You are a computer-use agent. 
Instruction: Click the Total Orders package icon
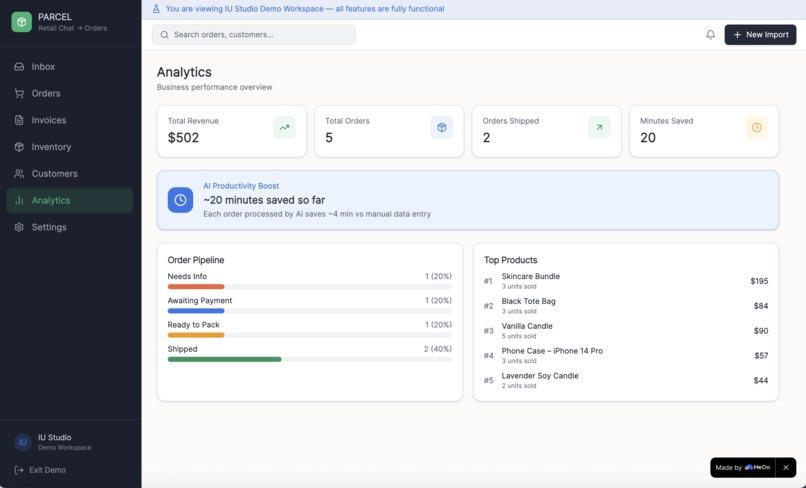coord(442,128)
